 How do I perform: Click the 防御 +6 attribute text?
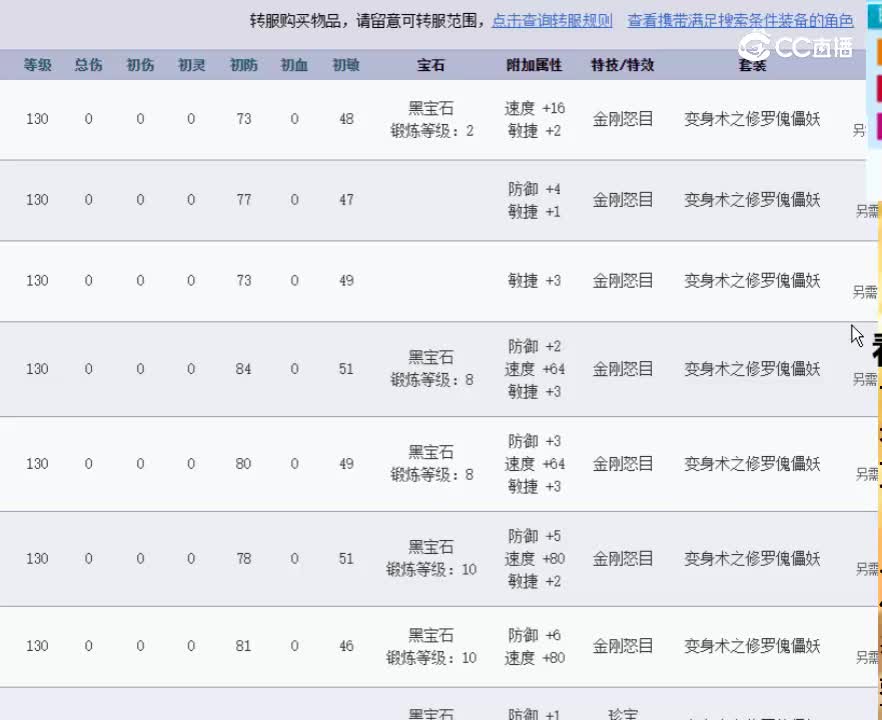pyautogui.click(x=534, y=636)
